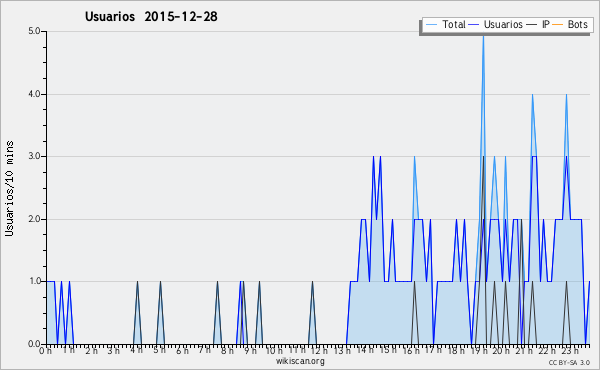Click the 23 h x-axis label
The height and width of the screenshot is (370, 600).
point(569,351)
